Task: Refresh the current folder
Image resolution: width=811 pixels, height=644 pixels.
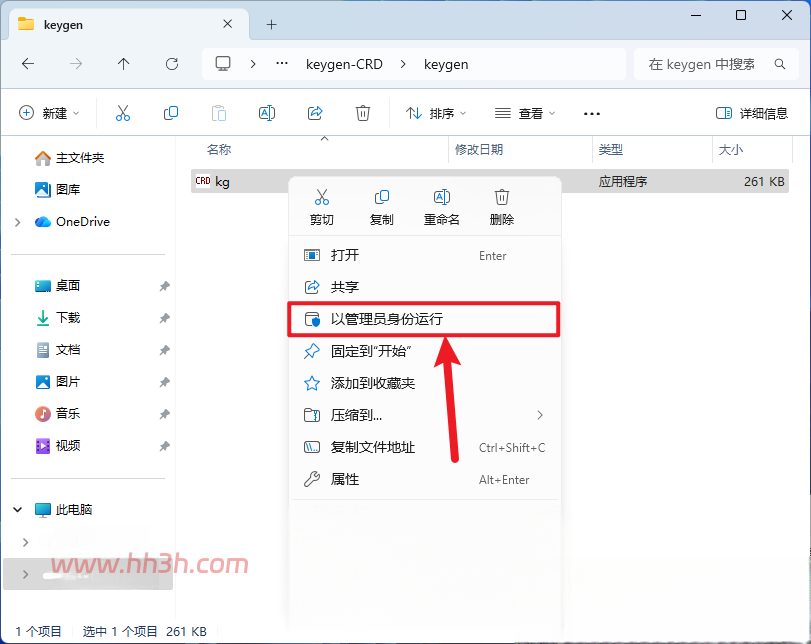Action: coord(172,64)
